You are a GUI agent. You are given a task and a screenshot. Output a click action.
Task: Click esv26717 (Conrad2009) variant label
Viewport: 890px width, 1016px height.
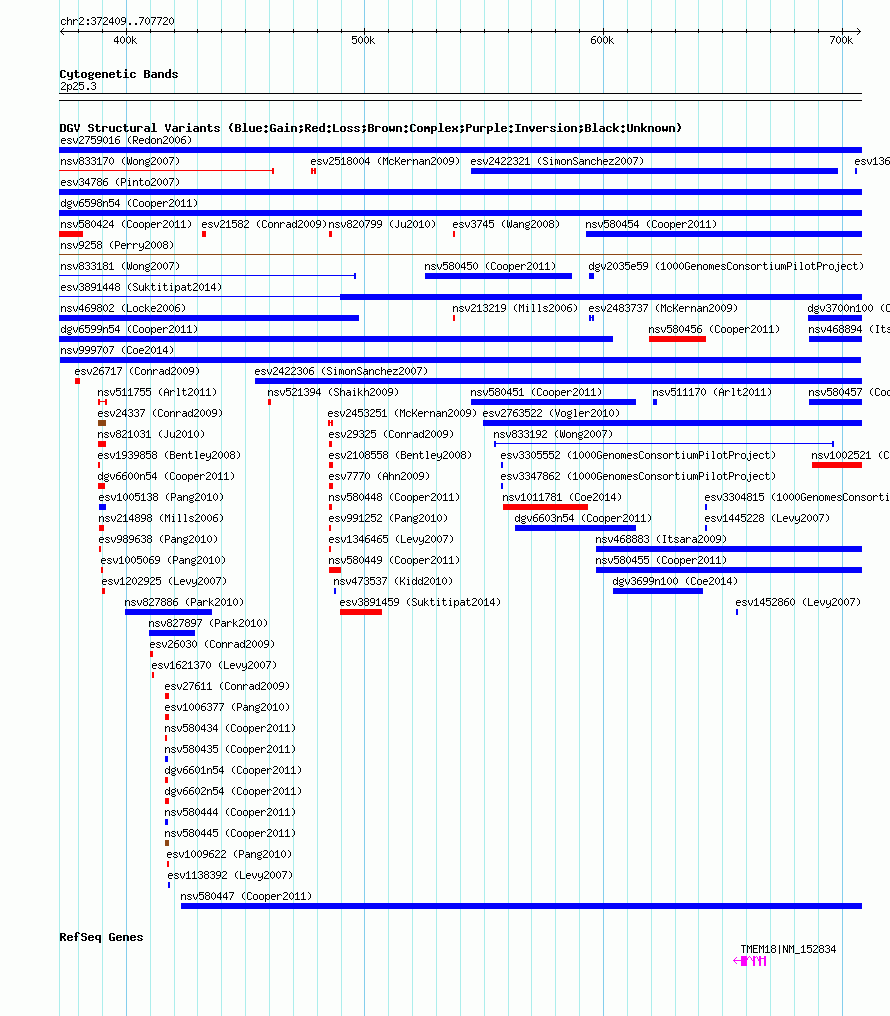coord(137,372)
